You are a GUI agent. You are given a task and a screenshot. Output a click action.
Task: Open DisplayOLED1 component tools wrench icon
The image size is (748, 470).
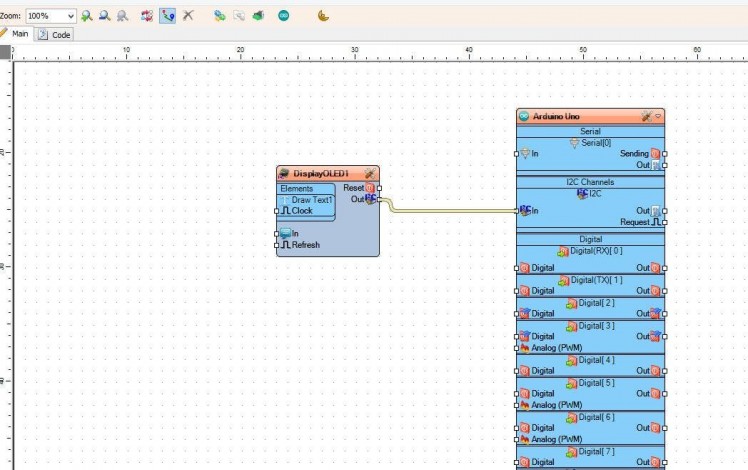[x=370, y=173]
